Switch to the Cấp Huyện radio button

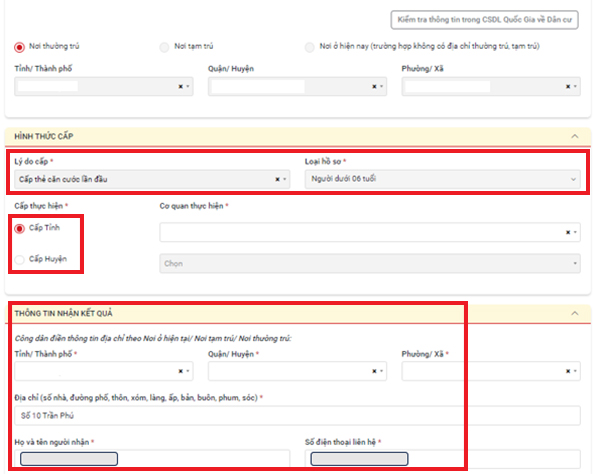21,259
